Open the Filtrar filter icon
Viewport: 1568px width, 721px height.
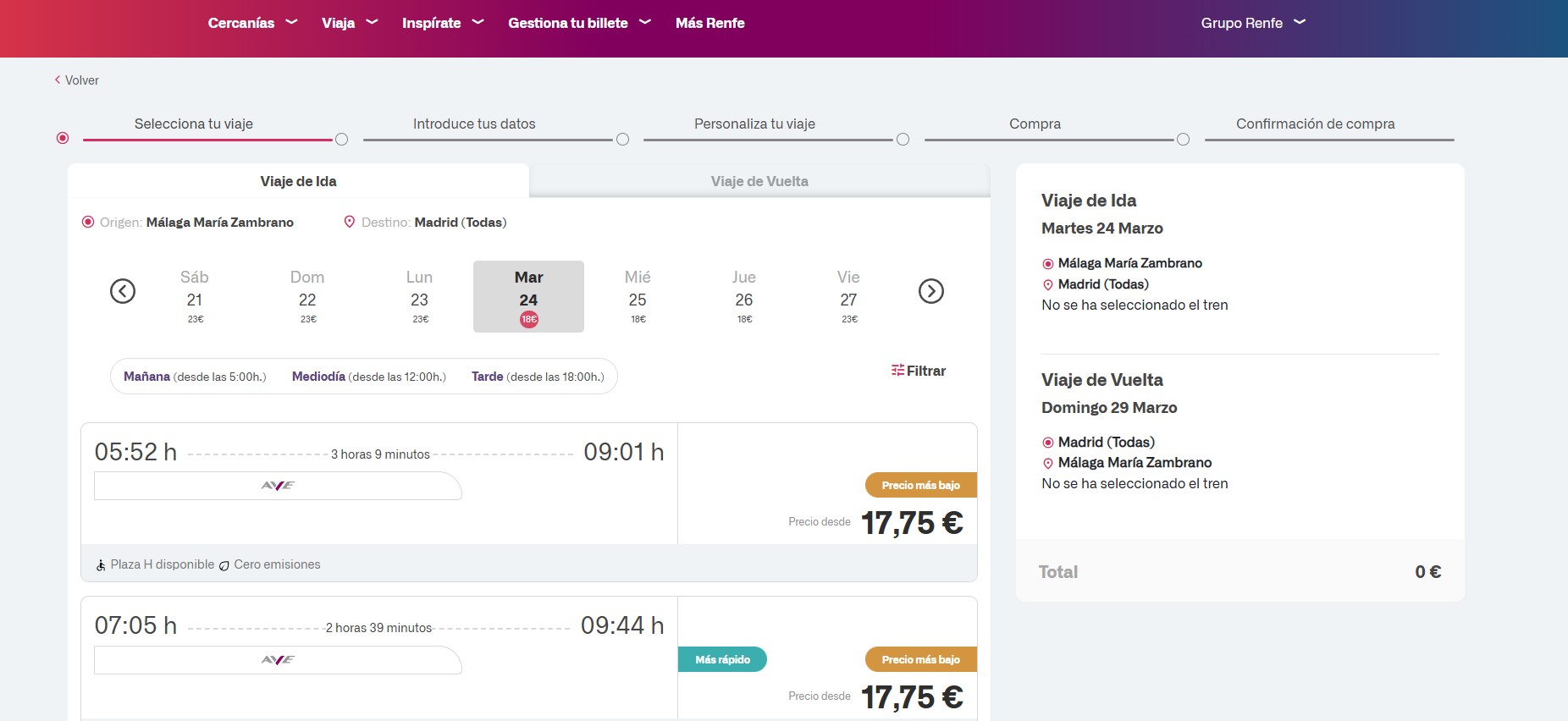tap(897, 371)
